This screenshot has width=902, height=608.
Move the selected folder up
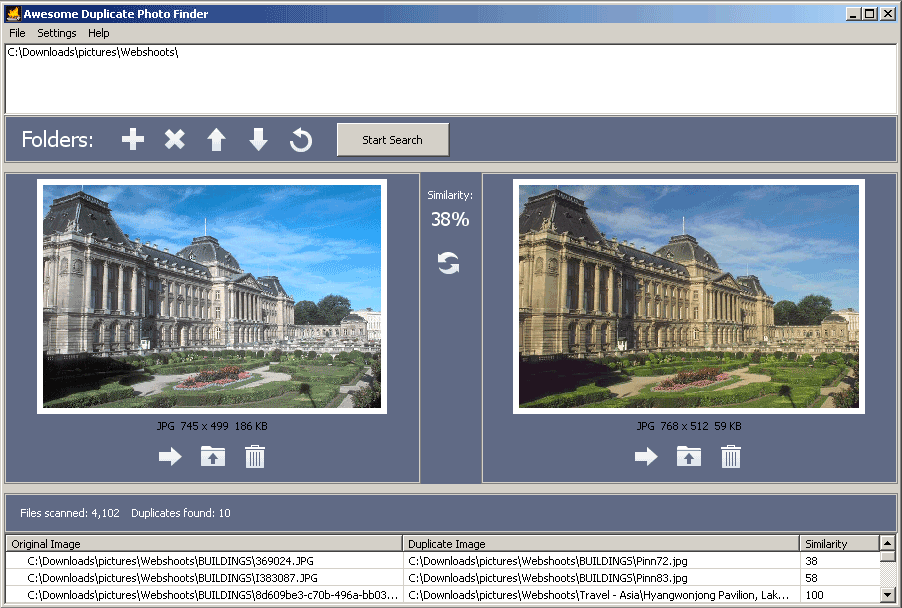click(216, 139)
